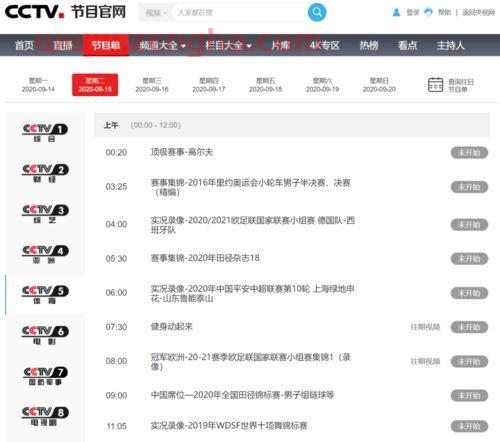Click 未开始 button for the 09:00 program

[x=469, y=396]
